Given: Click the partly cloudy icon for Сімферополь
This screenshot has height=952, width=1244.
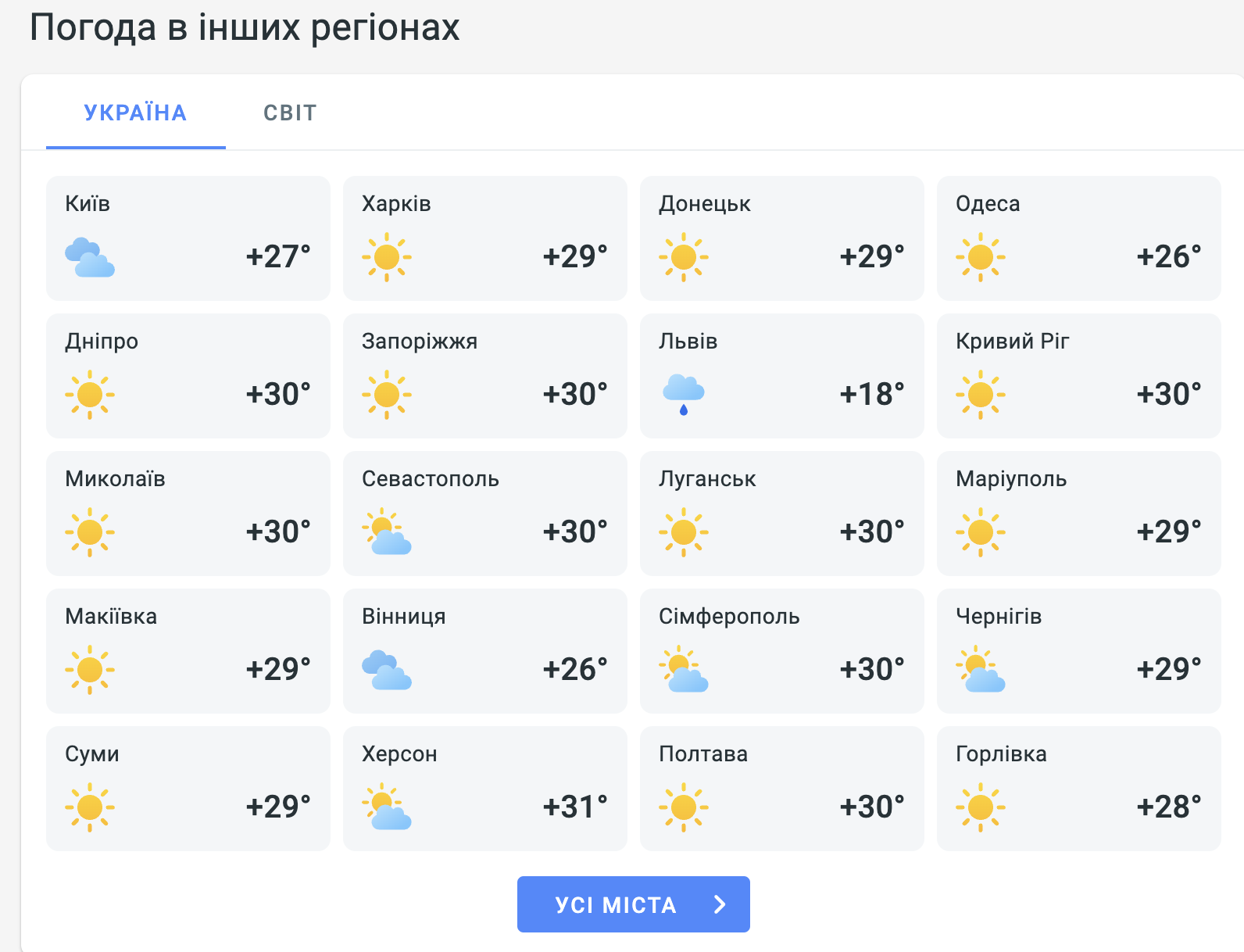Looking at the screenshot, I should tap(684, 670).
